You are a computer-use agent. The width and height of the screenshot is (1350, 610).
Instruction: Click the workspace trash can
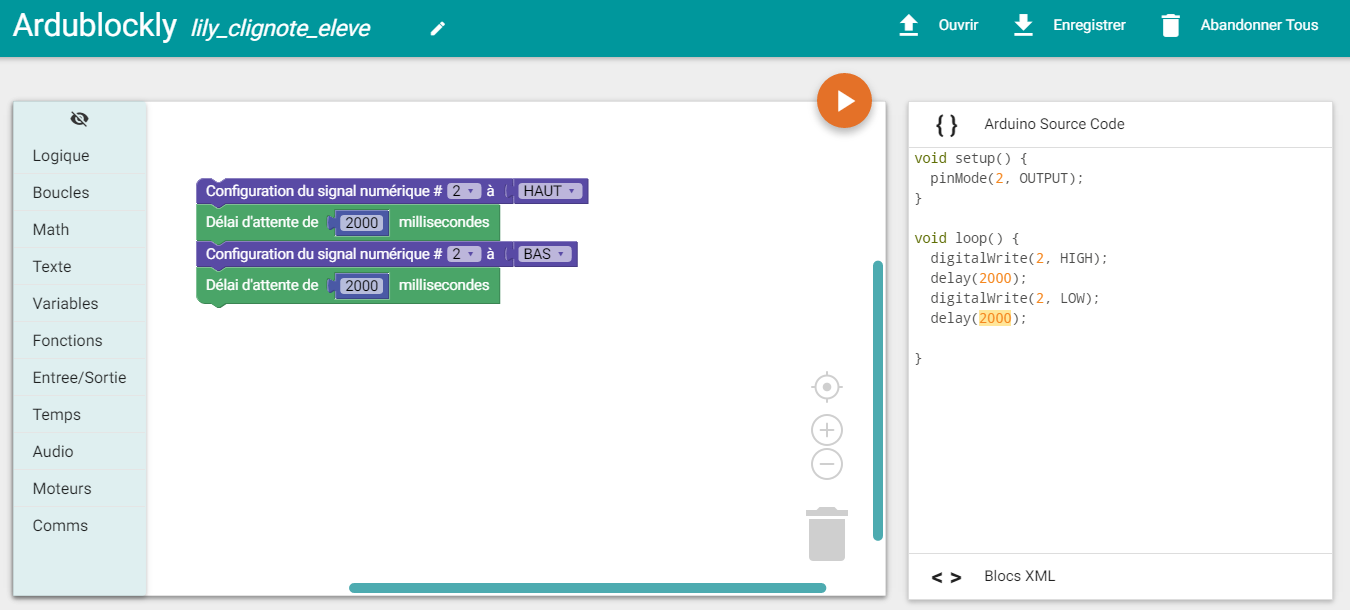pyautogui.click(x=827, y=534)
